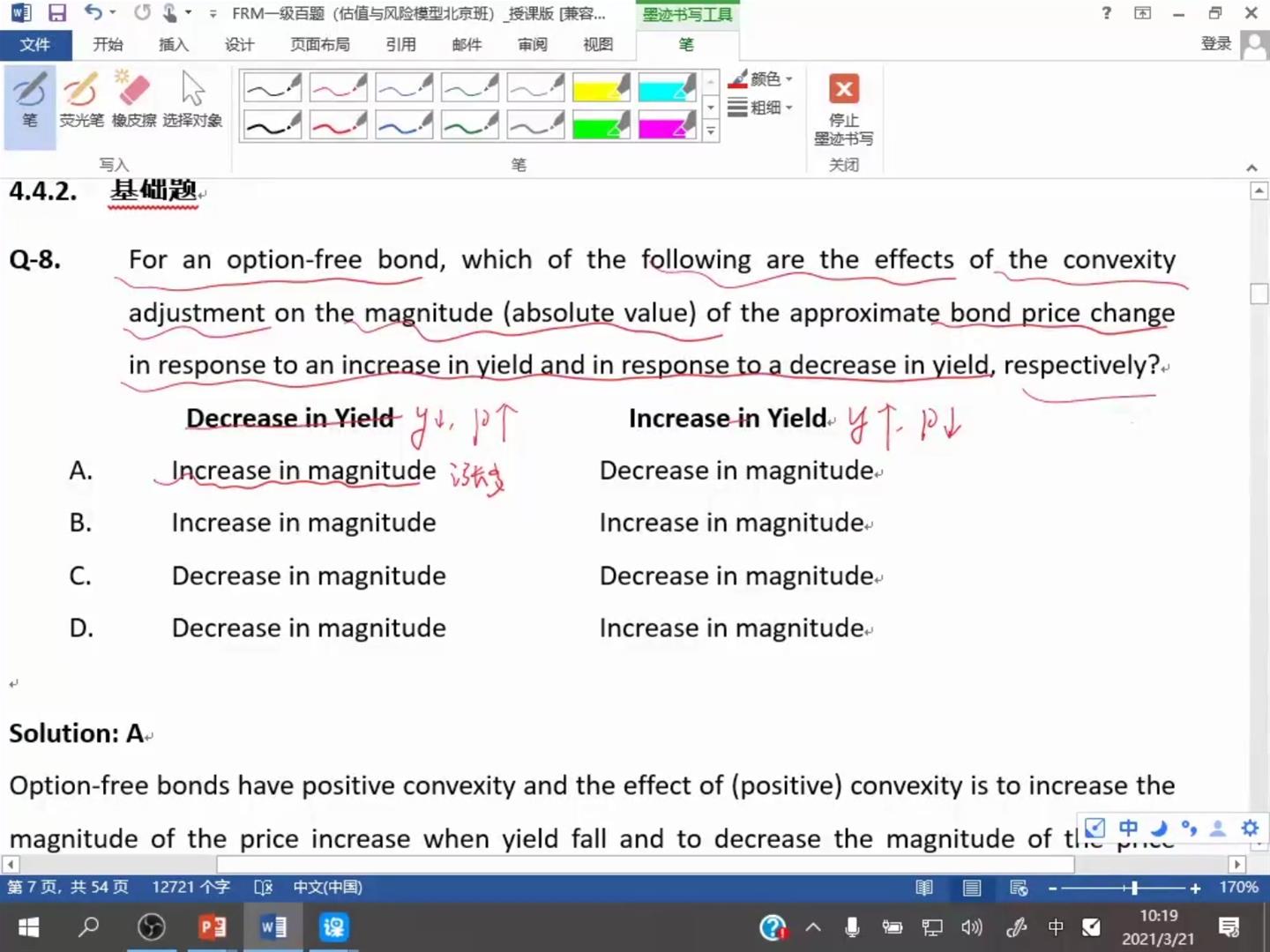Open the taskbar volume control
This screenshot has width=1270, height=952.
971,927
